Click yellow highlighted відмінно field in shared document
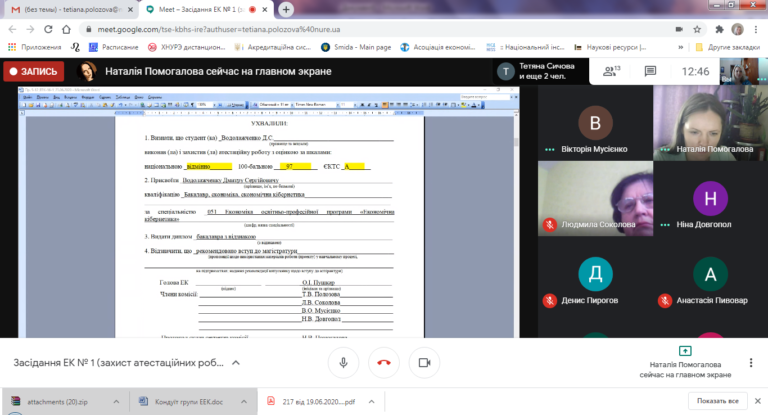 [209, 167]
